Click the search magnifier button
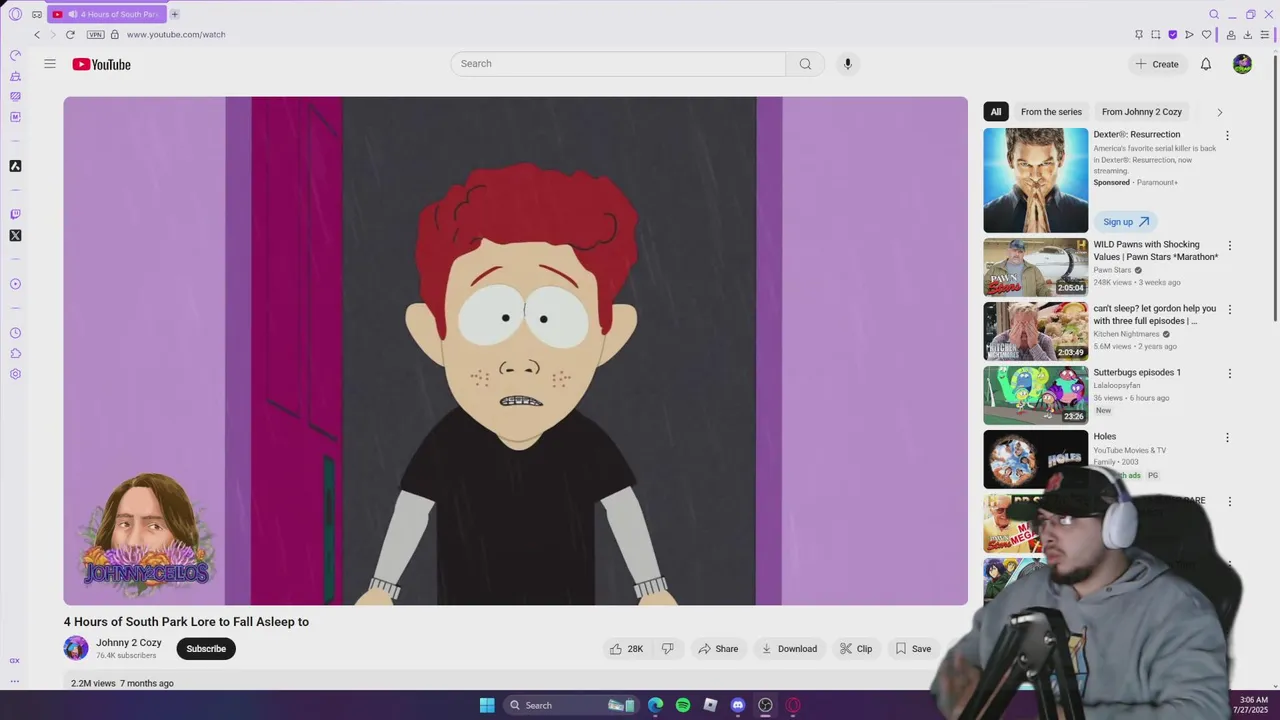 [x=805, y=64]
